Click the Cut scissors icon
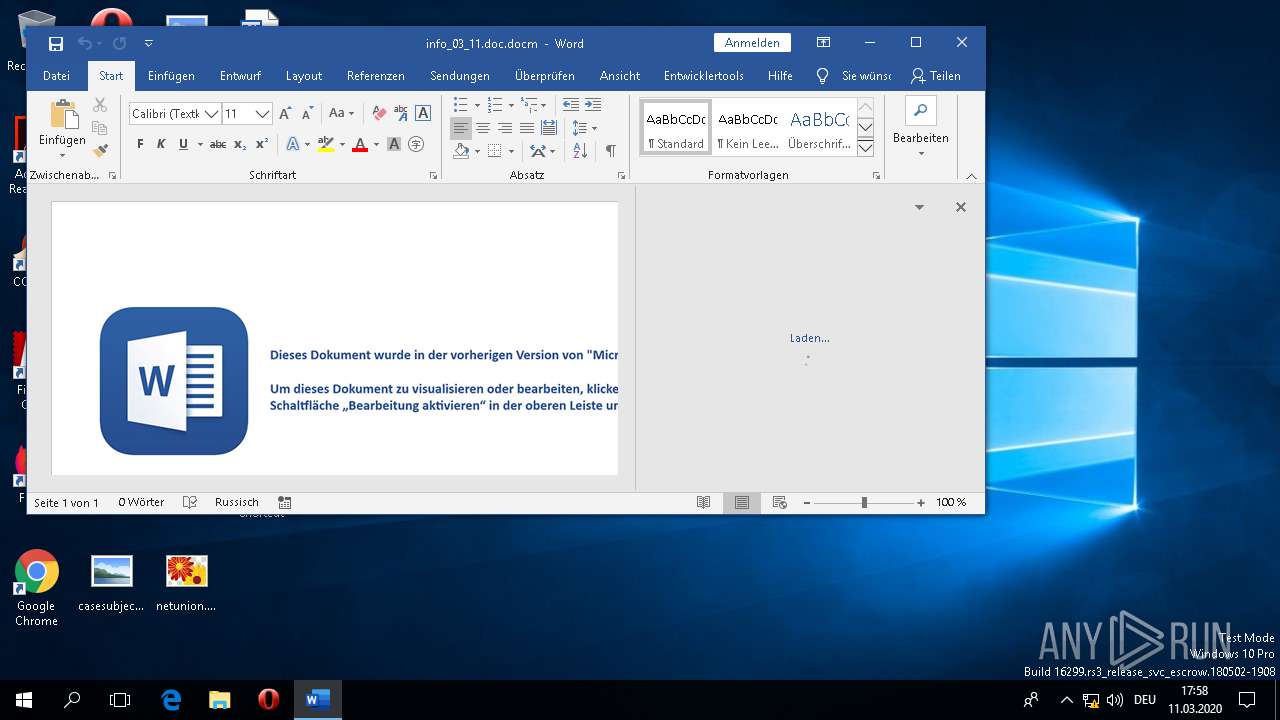1280x720 pixels. (100, 105)
